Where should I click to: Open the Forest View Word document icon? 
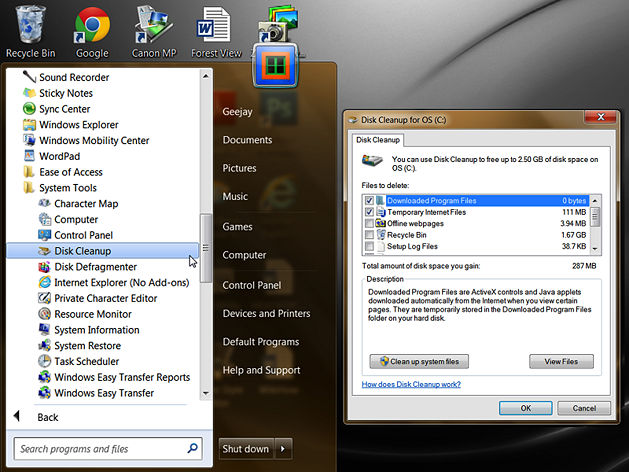click(216, 24)
